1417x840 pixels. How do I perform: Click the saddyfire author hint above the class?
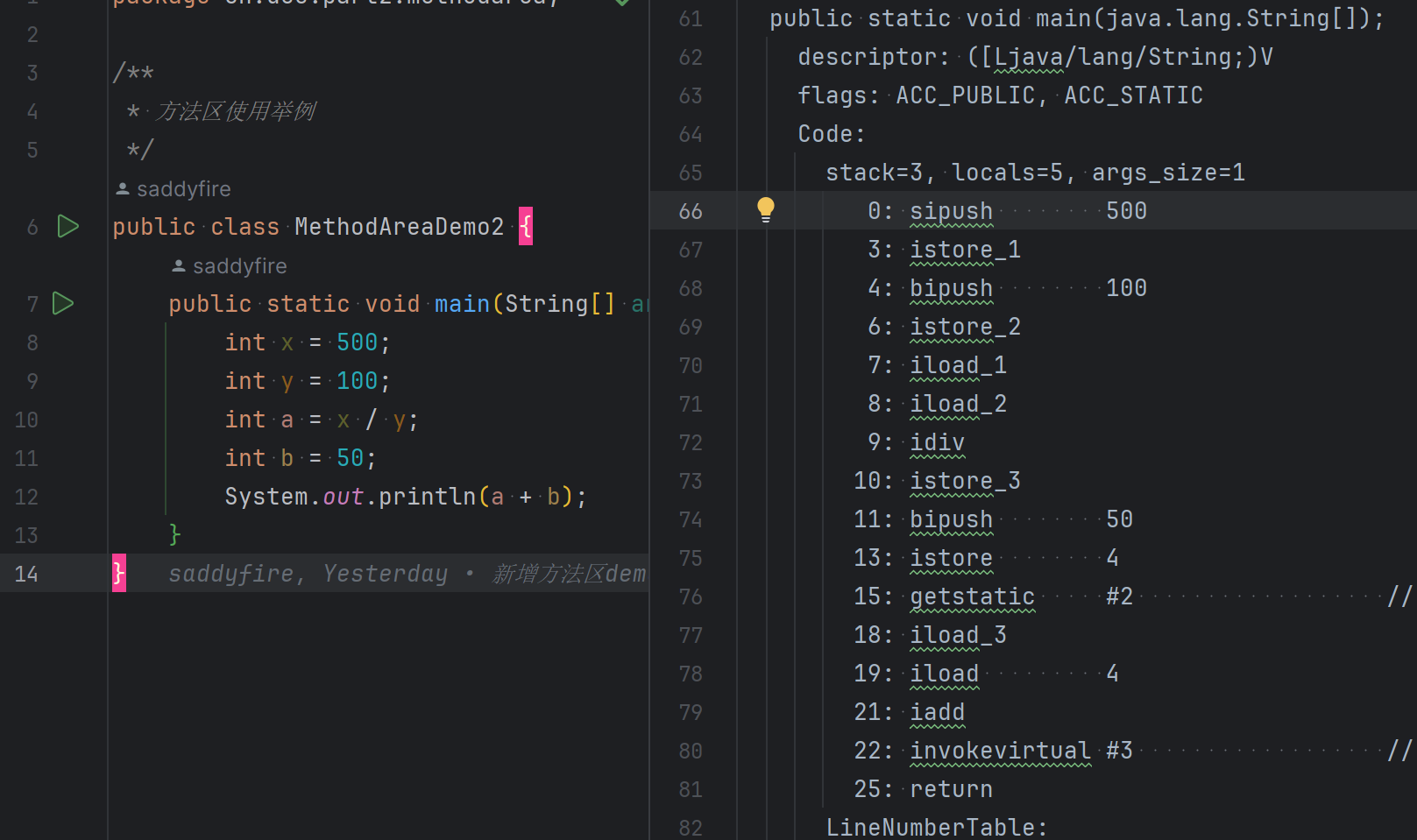[183, 189]
